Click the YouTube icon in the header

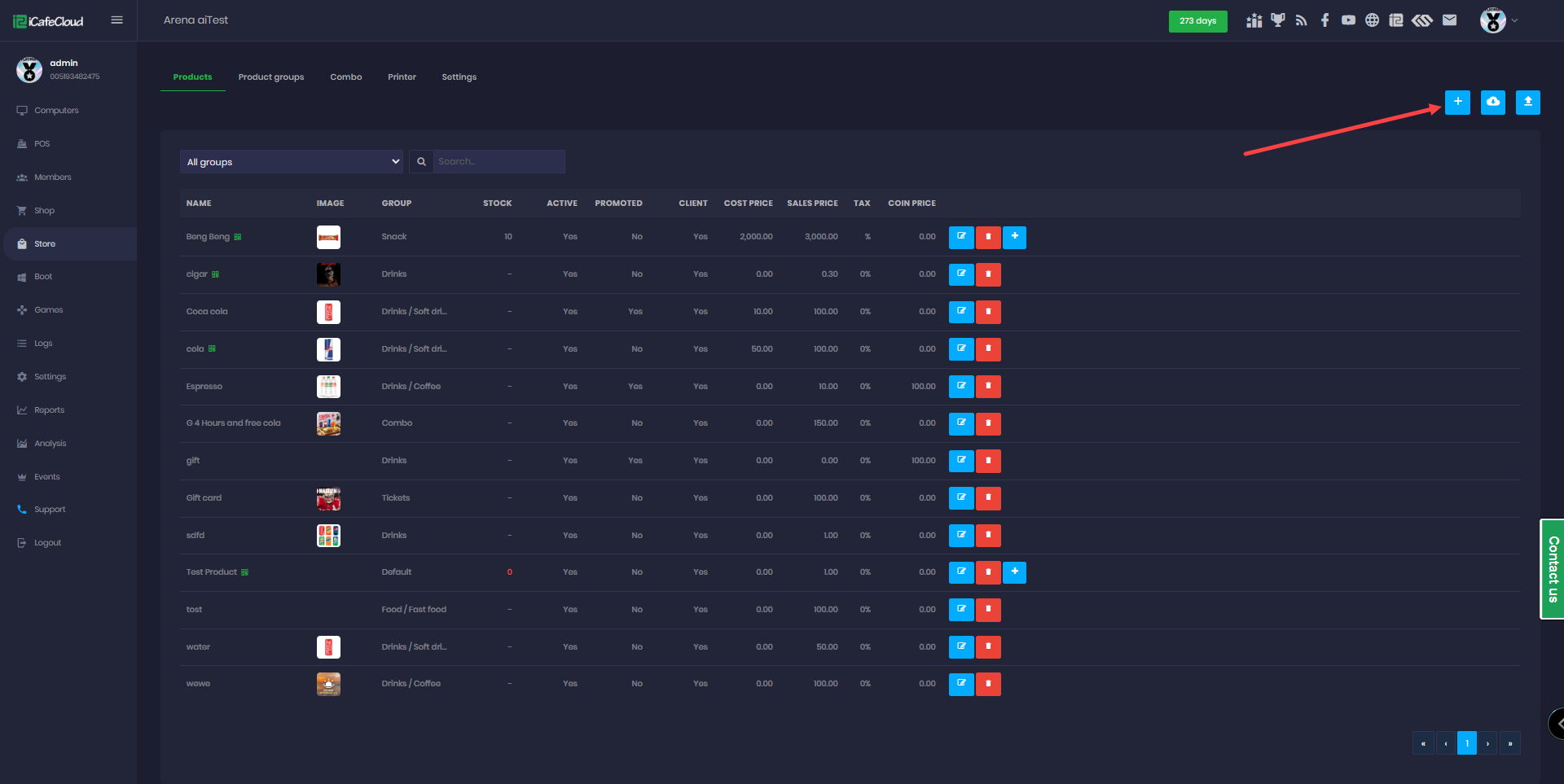[x=1348, y=20]
